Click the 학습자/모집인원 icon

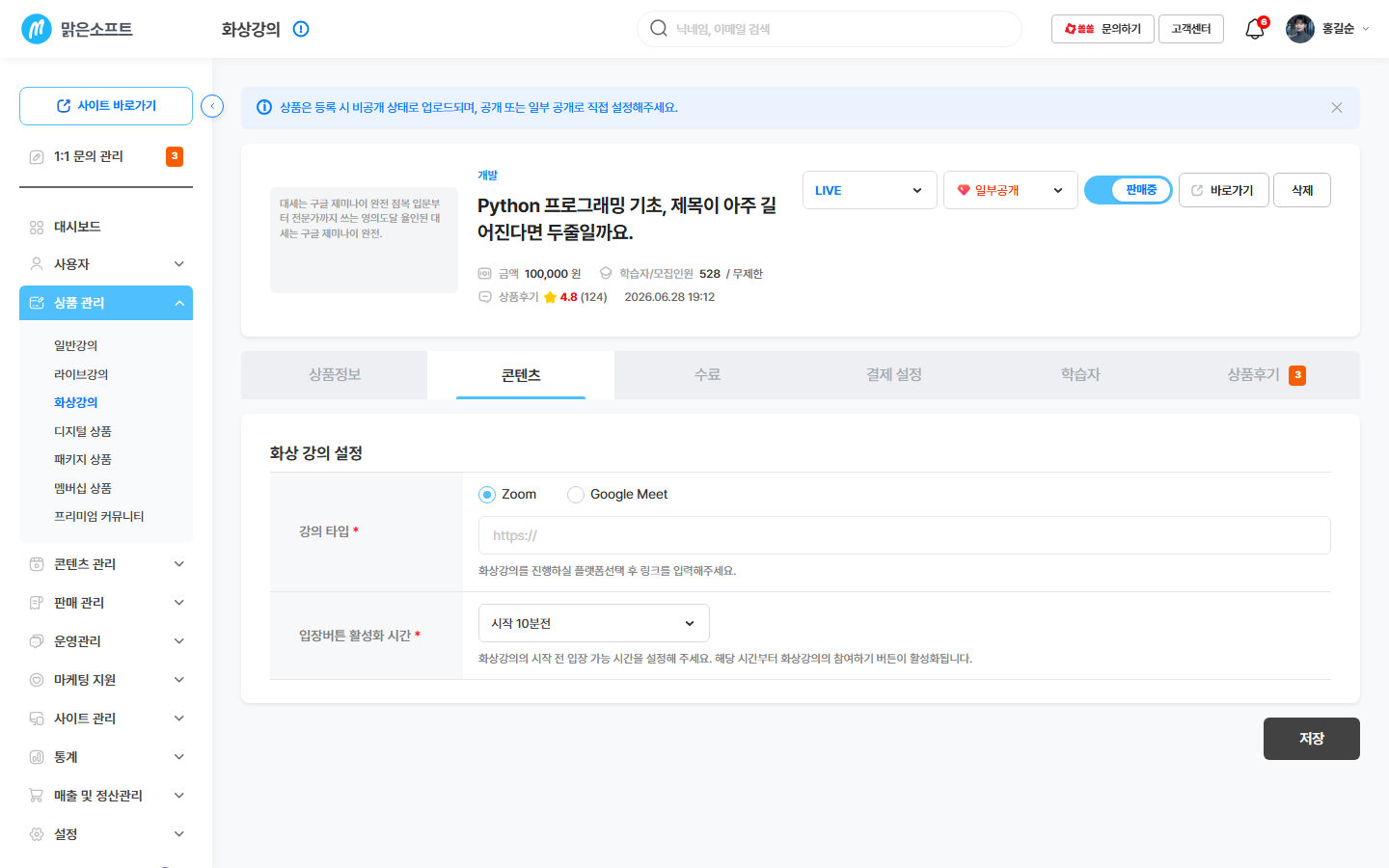click(x=606, y=274)
